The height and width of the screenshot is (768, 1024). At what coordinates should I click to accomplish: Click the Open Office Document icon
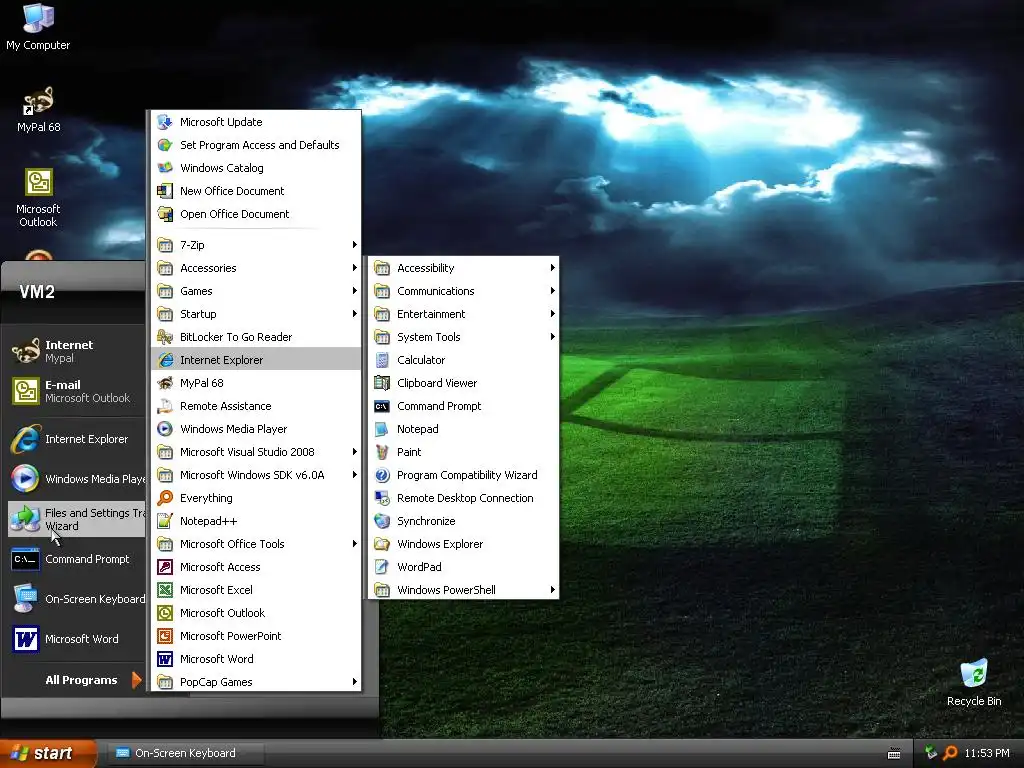[165, 214]
